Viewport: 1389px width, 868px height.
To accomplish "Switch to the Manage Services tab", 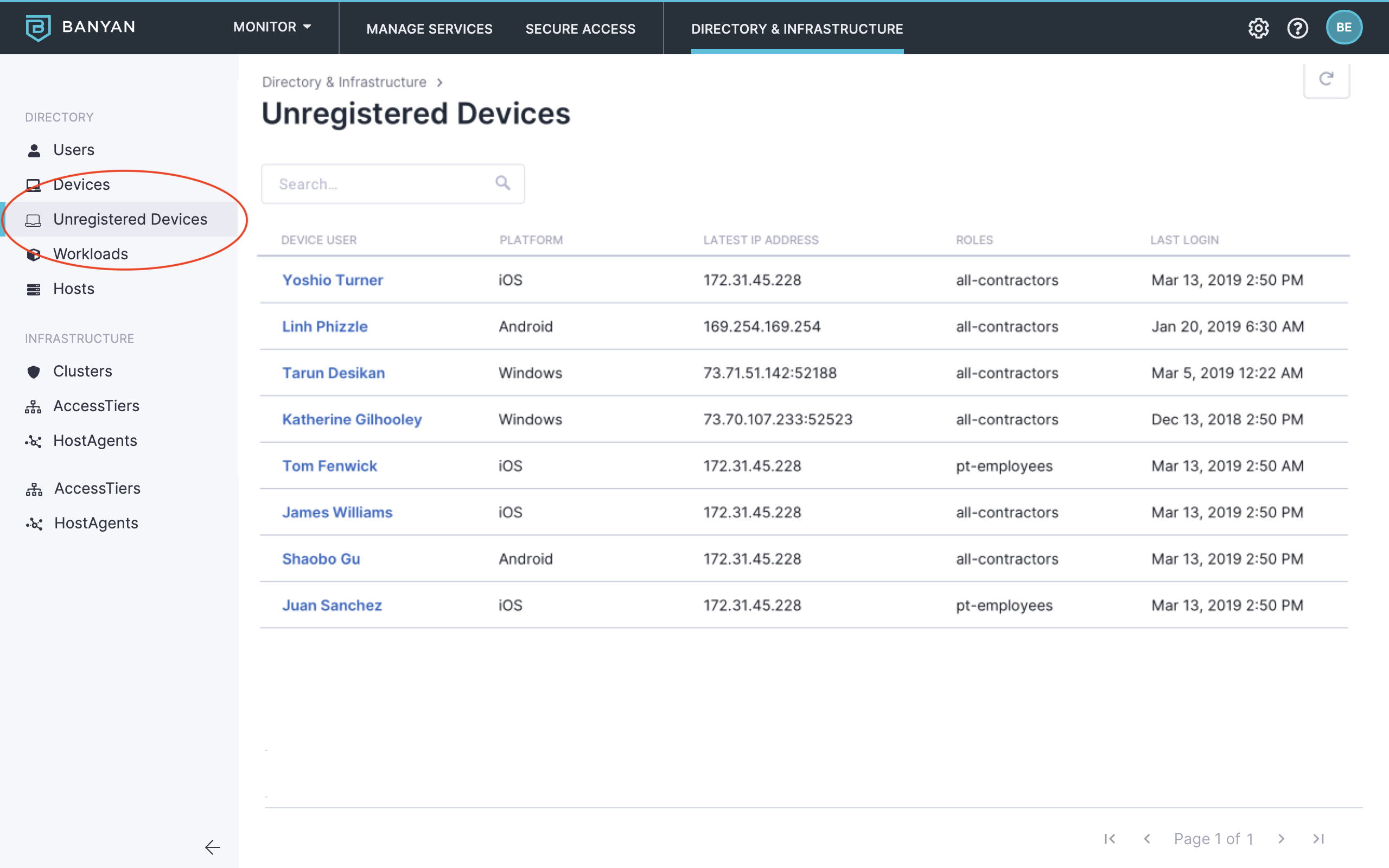I will click(x=429, y=29).
